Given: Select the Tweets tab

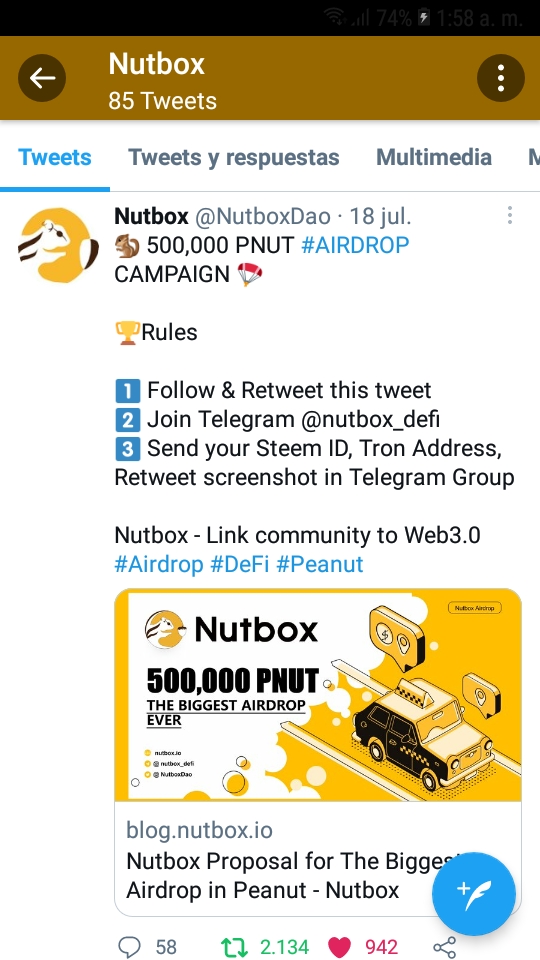Looking at the screenshot, I should 55,157.
